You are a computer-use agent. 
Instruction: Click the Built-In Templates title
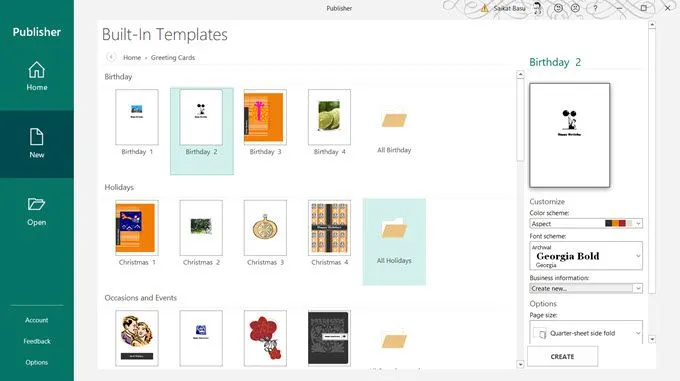point(164,34)
